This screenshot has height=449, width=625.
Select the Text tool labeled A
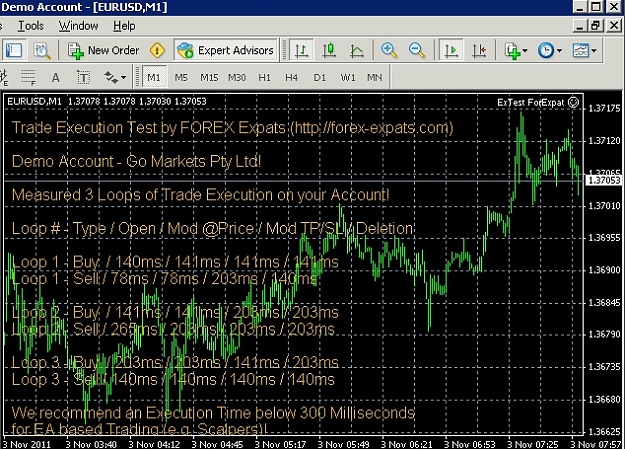tap(55, 77)
